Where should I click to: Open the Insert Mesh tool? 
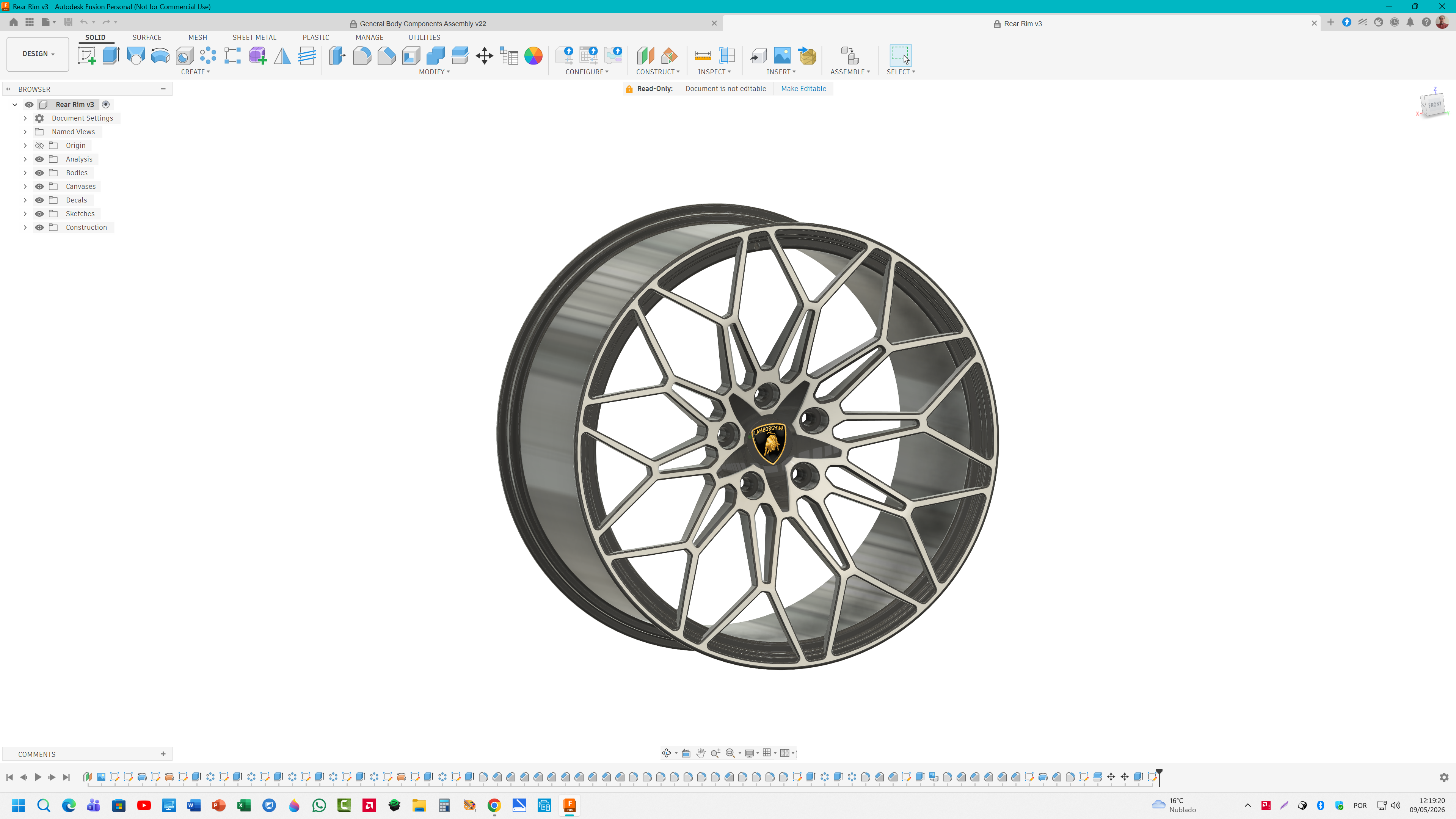click(807, 55)
